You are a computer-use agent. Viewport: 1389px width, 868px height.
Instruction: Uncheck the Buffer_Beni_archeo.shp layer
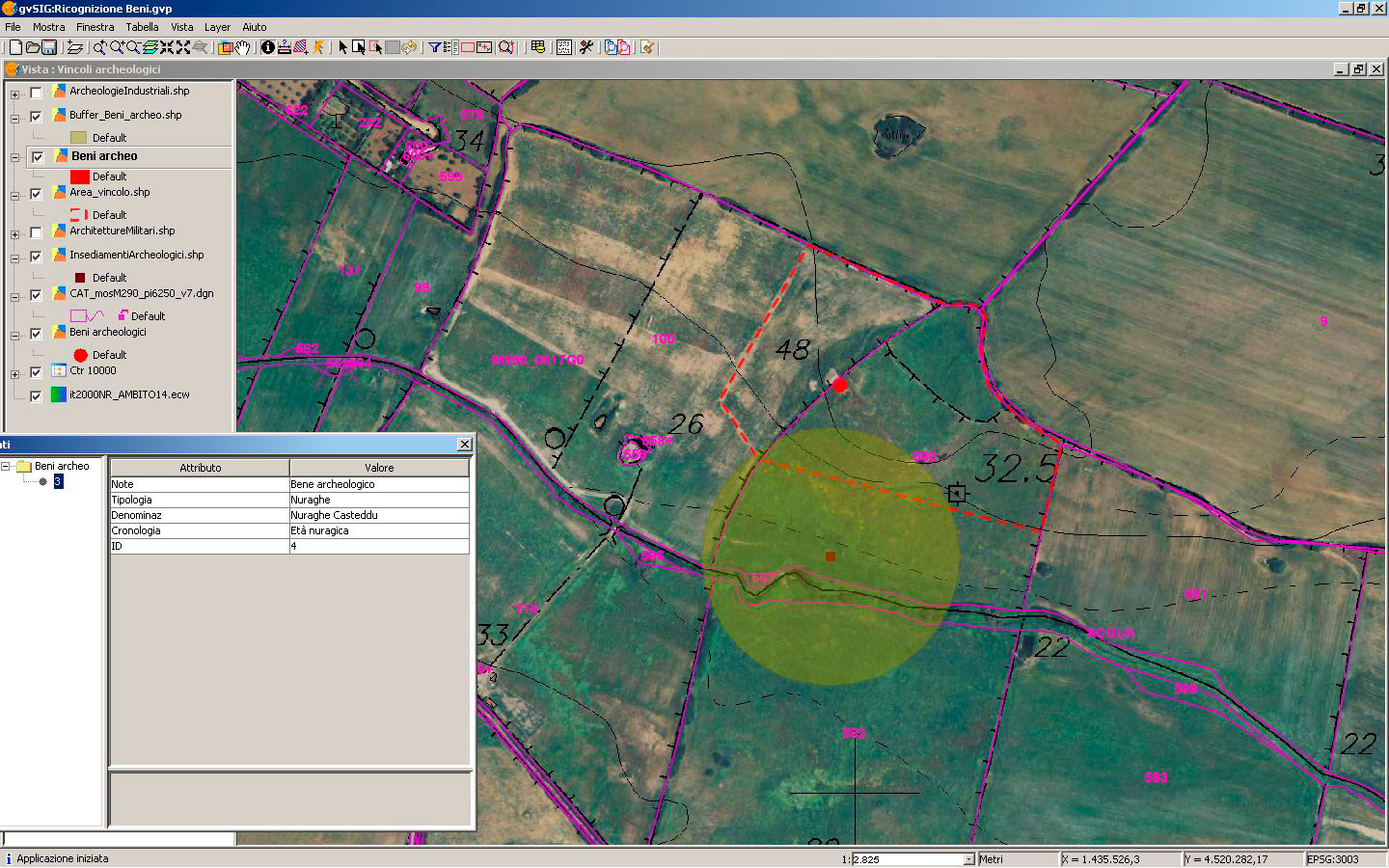coord(36,117)
